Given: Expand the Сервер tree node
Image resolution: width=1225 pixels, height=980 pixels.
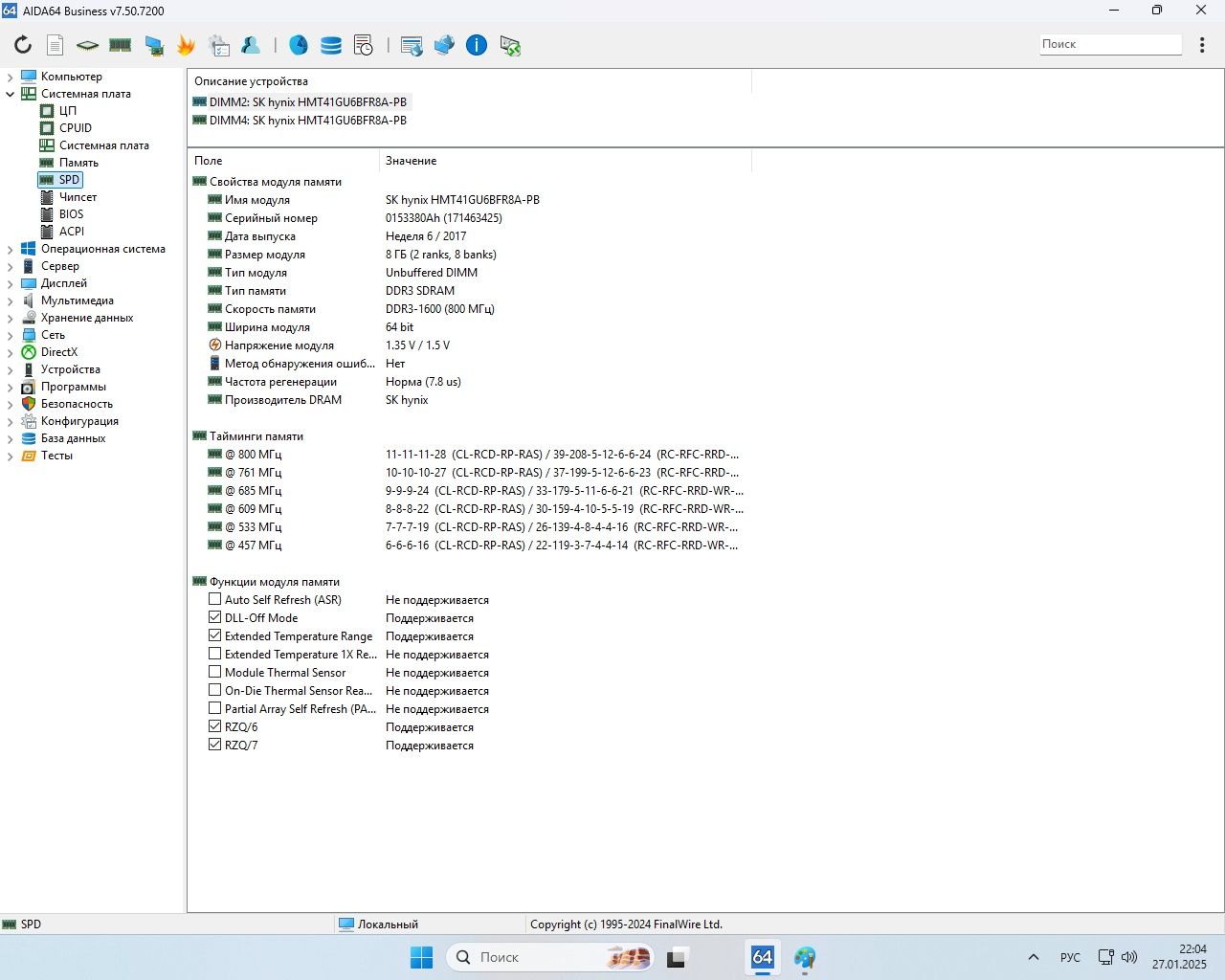Looking at the screenshot, I should (11, 266).
